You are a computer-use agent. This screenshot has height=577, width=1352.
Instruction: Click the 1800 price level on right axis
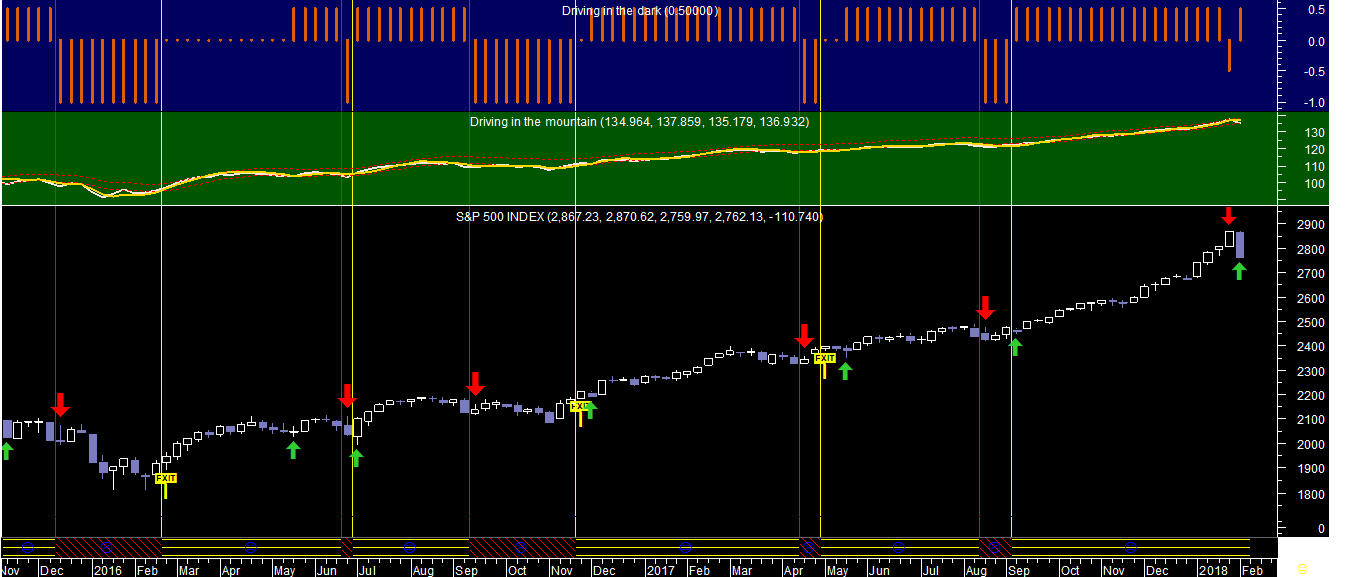(x=1313, y=494)
